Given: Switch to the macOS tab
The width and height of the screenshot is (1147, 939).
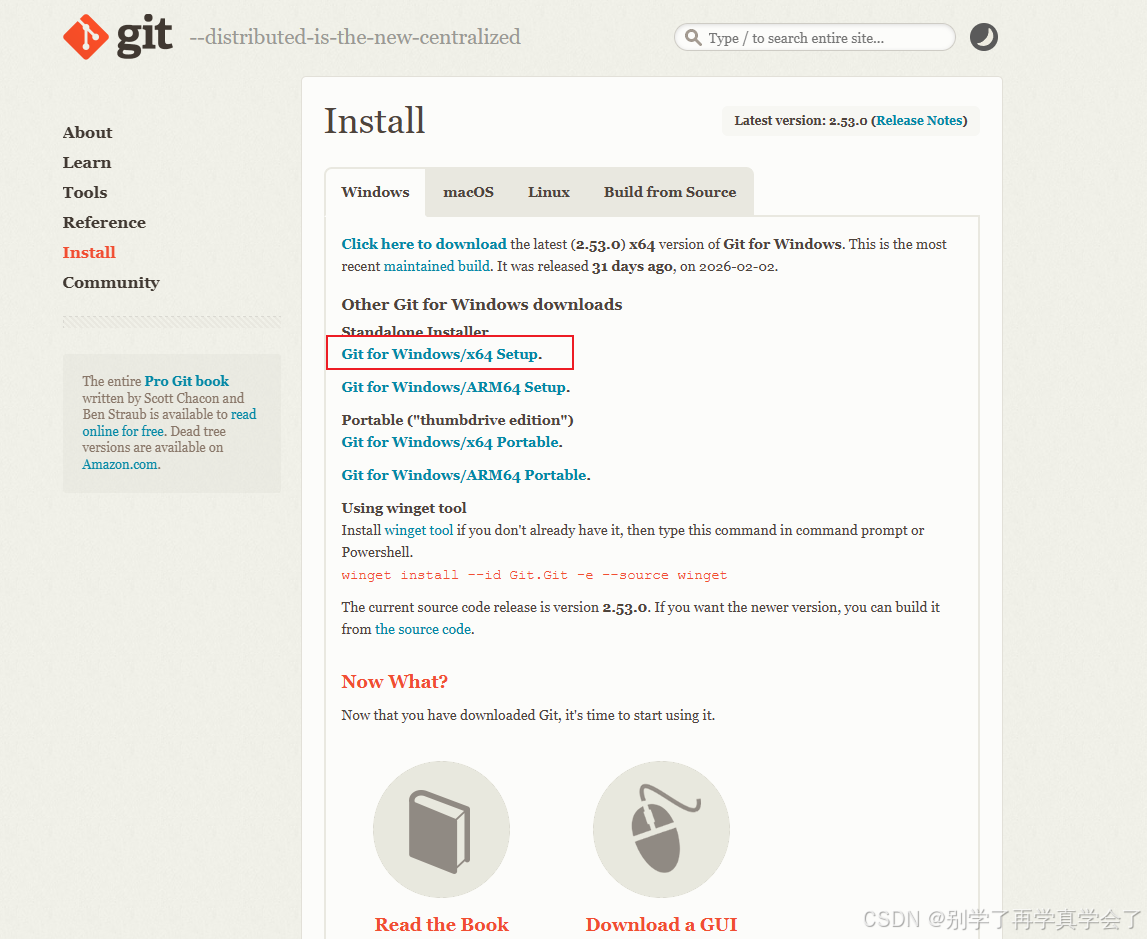Looking at the screenshot, I should (468, 192).
